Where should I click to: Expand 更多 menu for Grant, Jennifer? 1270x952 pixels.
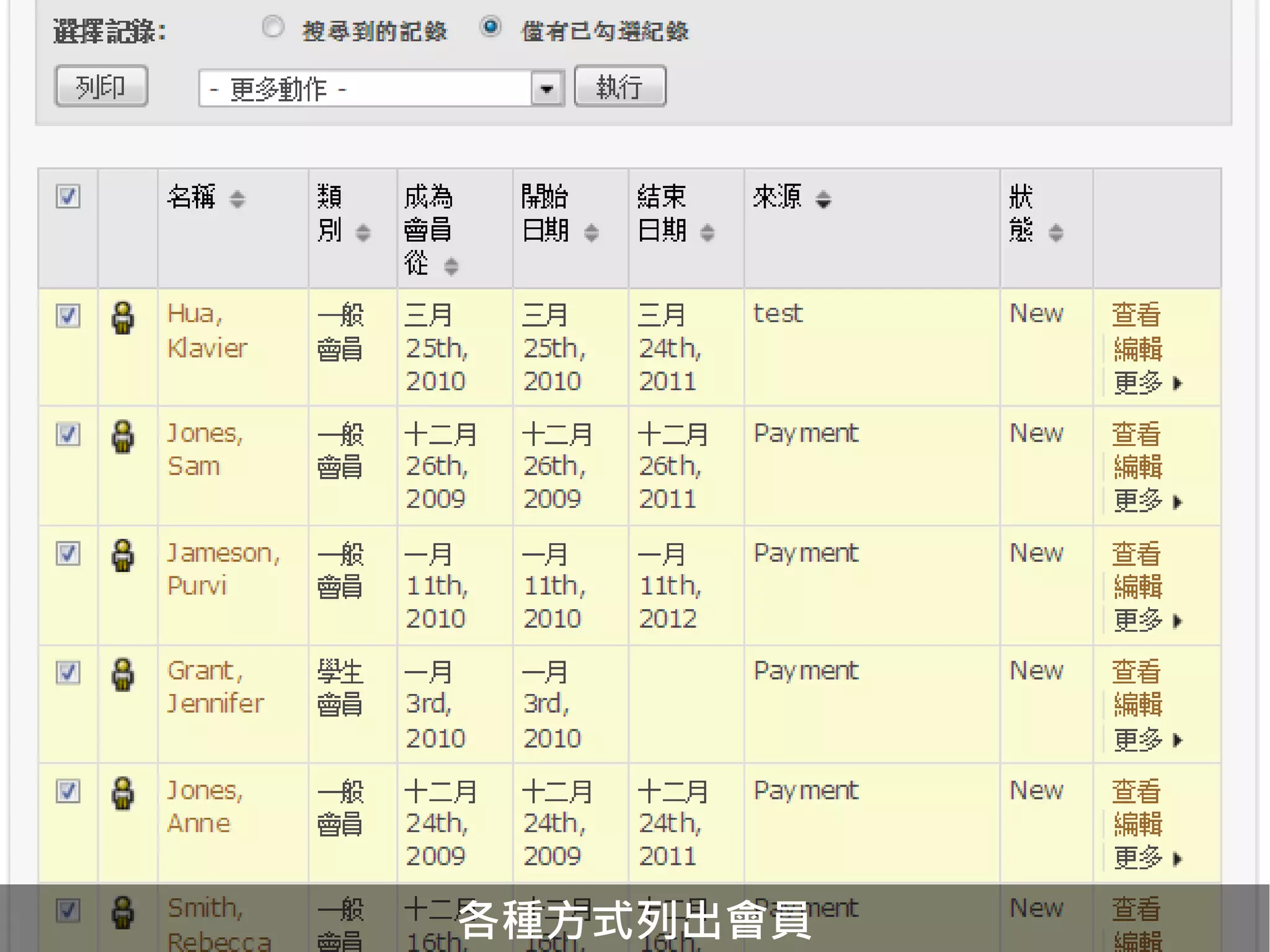tap(1148, 739)
